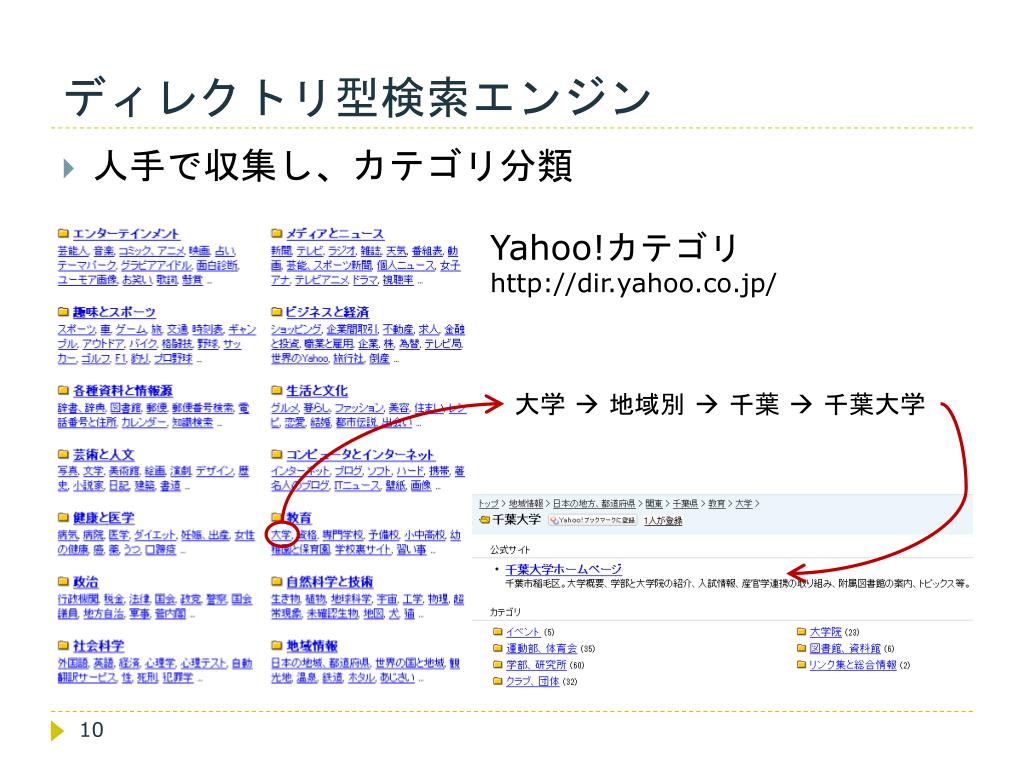1024x768 pixels.
Task: Click the folder icon beside 千葉大学 heading
Action: (485, 520)
